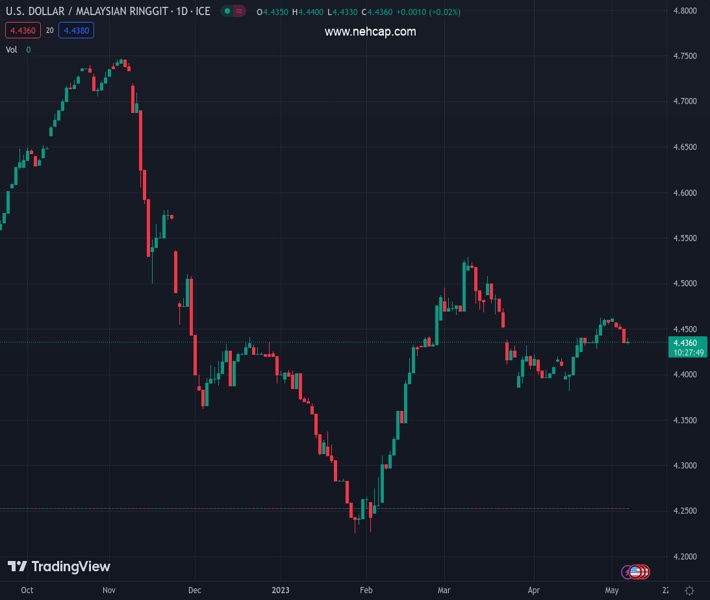This screenshot has height=600, width=710.
Task: Click the TradingView logo
Action: [x=58, y=567]
